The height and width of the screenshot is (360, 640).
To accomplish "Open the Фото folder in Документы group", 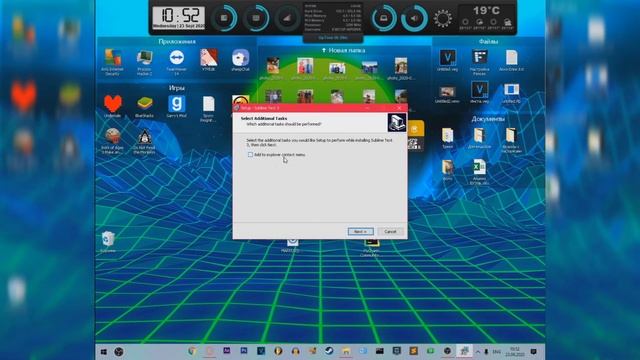I will tap(447, 170).
